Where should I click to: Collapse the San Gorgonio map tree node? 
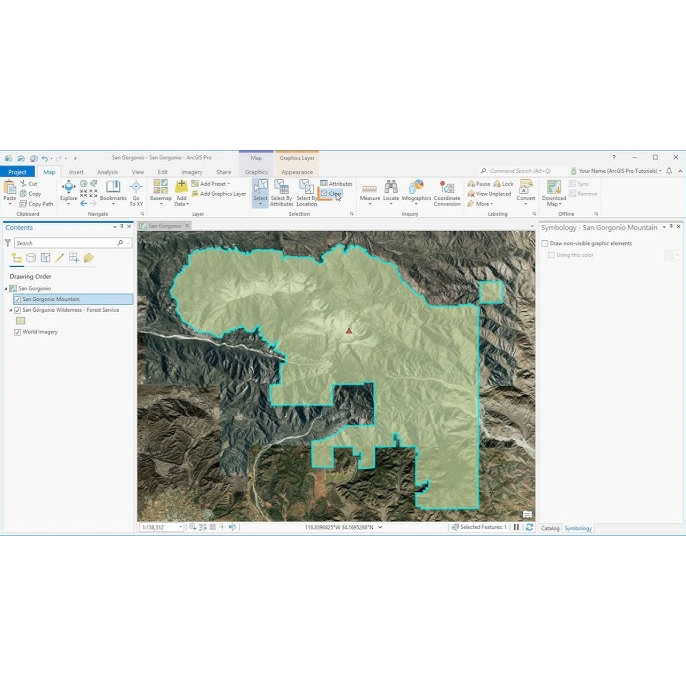point(6,289)
